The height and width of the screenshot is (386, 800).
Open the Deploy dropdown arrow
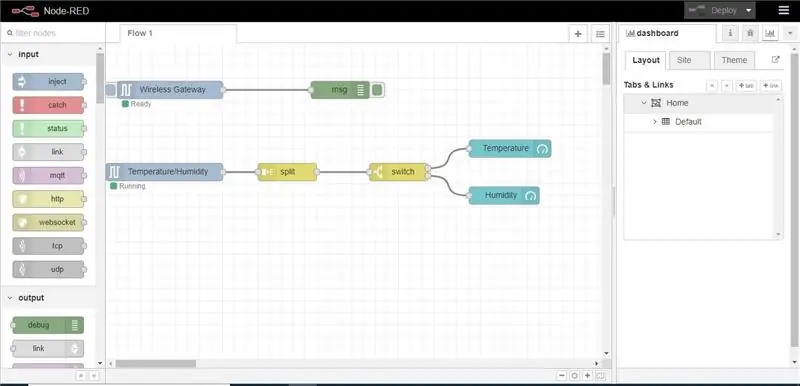point(748,10)
